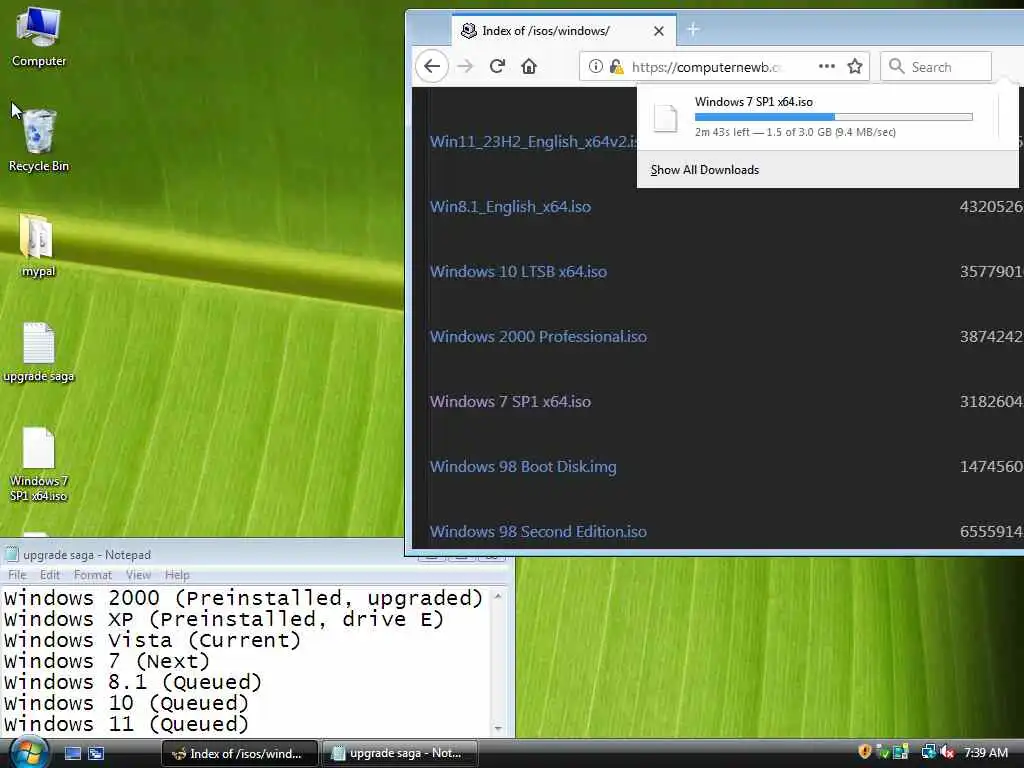Click file size 1474560 for Boot Disk row
This screenshot has height=768, width=1024.
(x=991, y=467)
